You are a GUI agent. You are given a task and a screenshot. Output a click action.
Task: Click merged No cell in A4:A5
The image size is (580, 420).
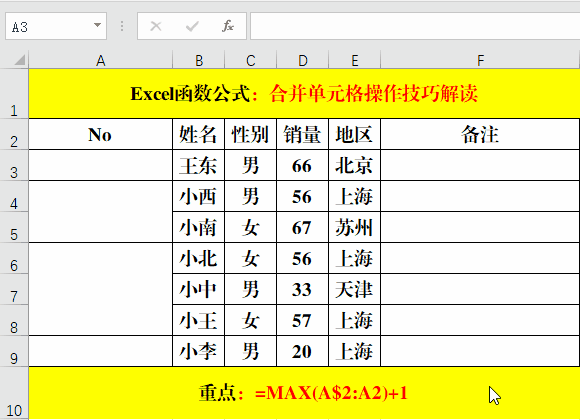[101, 212]
